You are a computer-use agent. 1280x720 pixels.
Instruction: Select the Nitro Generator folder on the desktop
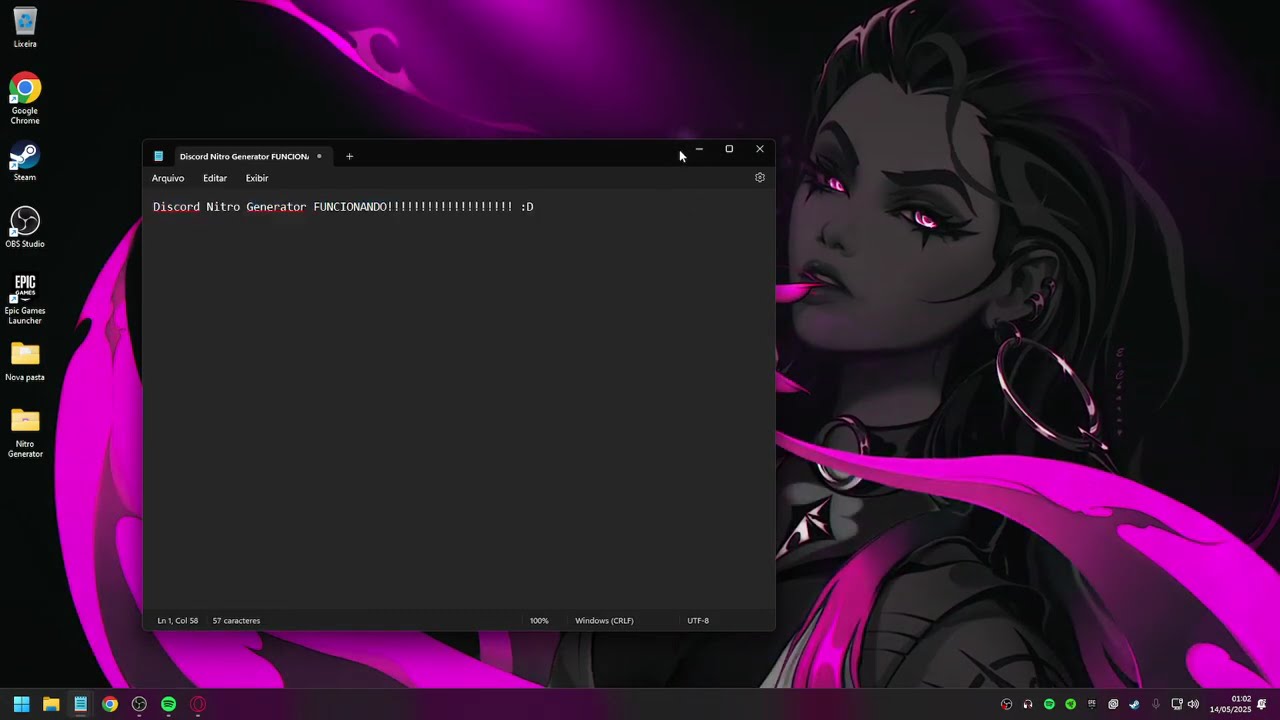click(x=25, y=433)
